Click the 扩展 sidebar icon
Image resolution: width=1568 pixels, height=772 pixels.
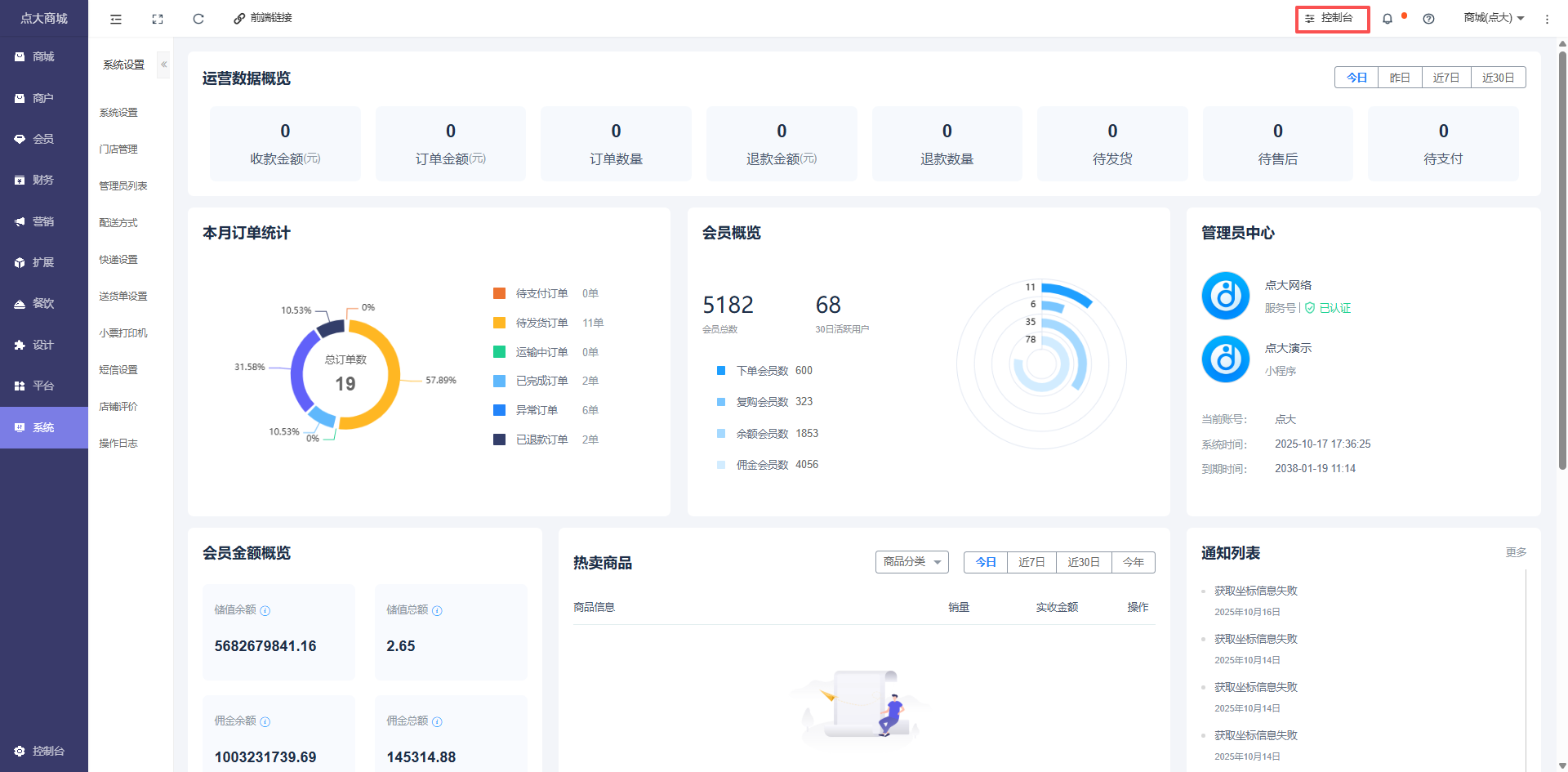(20, 262)
